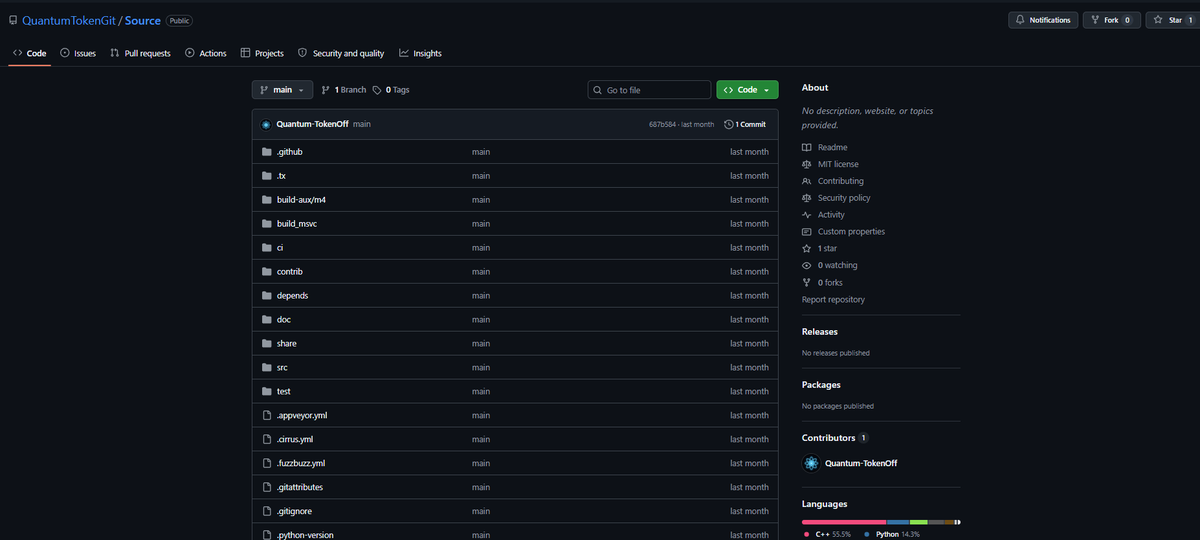
Task: Click the Quantum-TokenOff avatar in Contributors
Action: pyautogui.click(x=811, y=463)
